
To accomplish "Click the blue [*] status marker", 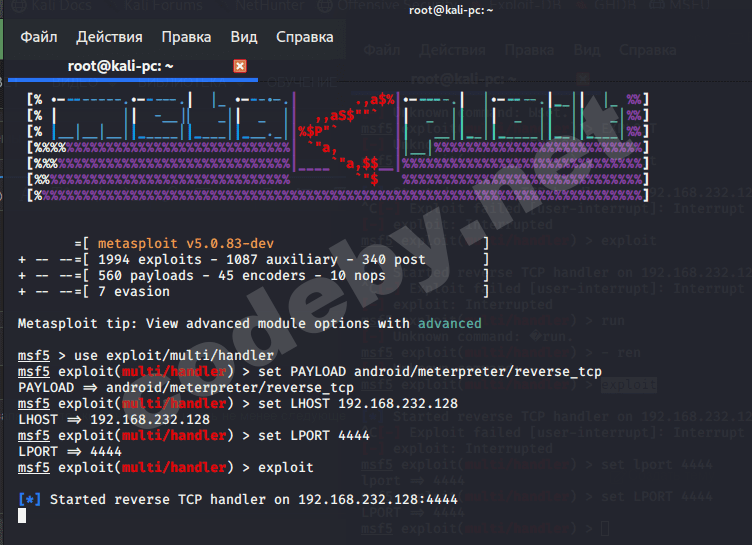I will 29,499.
